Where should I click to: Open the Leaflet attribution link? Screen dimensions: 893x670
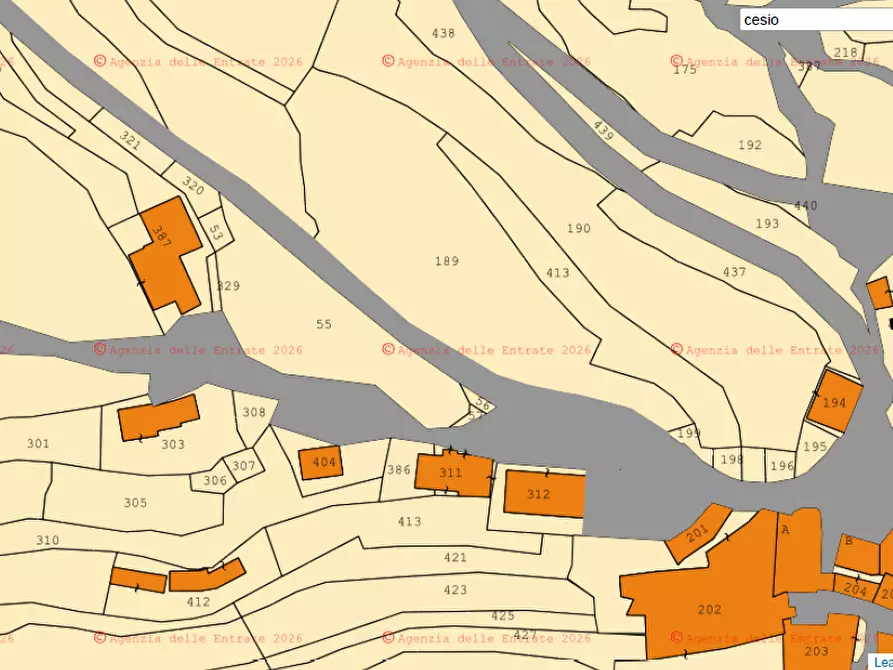883,661
